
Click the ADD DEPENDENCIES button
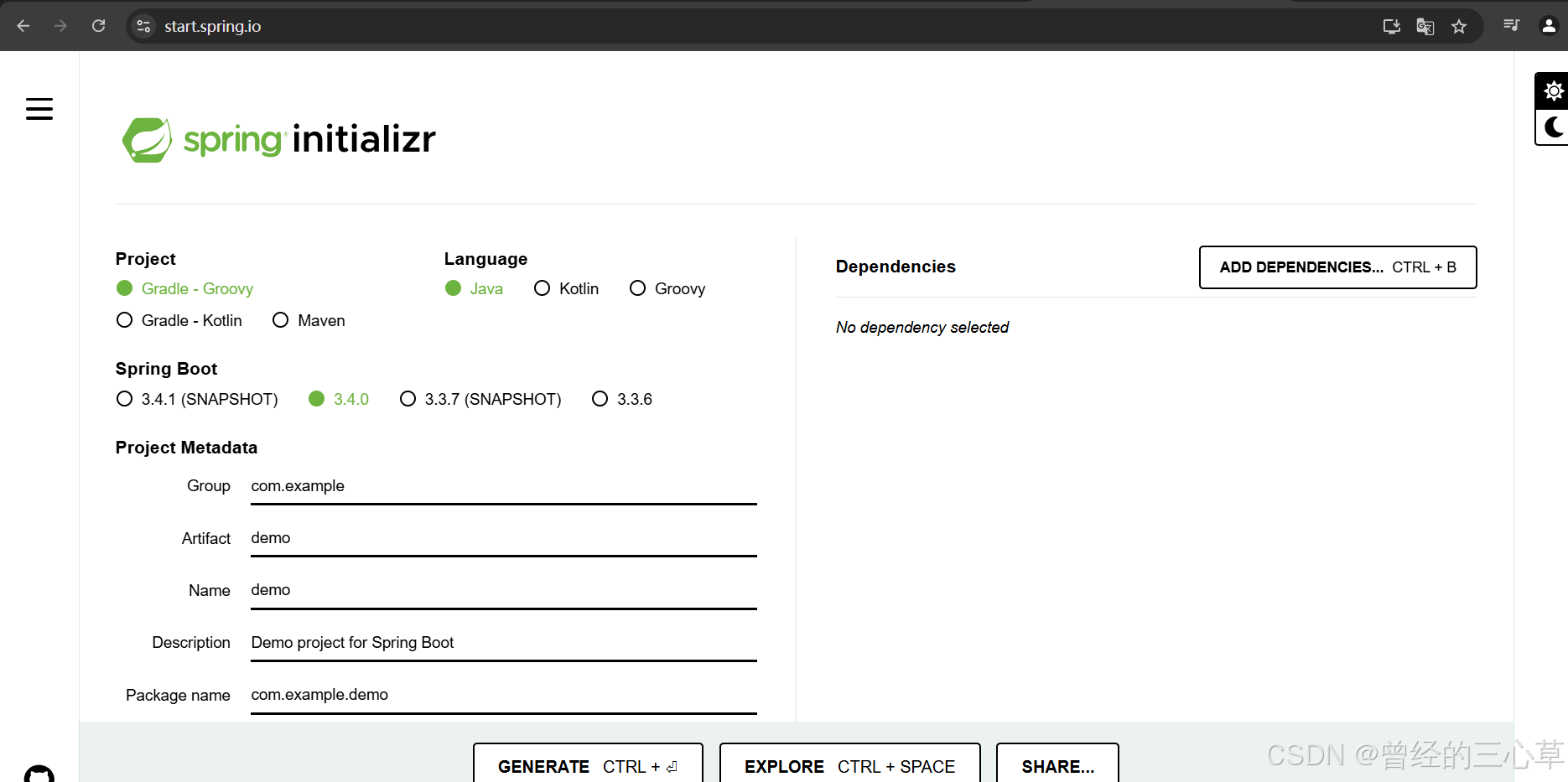pyautogui.click(x=1337, y=267)
